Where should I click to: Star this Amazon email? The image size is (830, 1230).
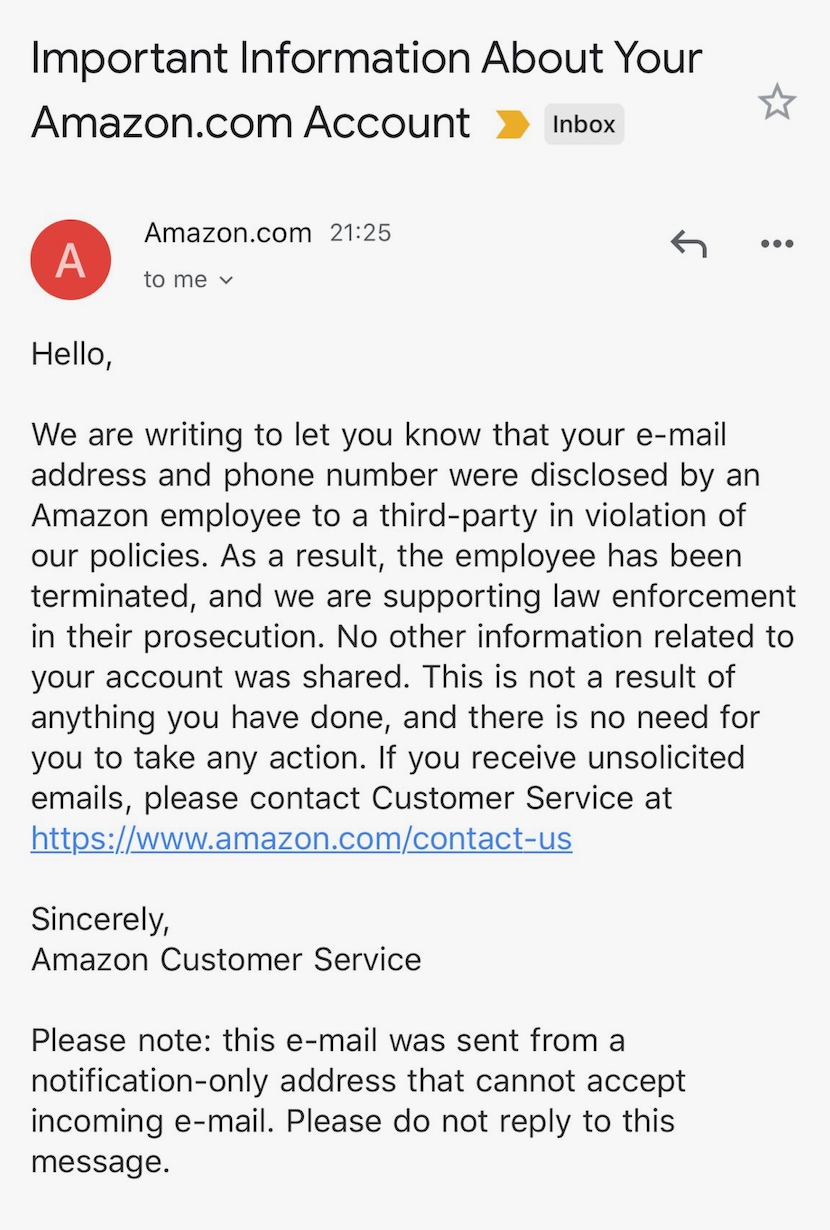pos(776,102)
